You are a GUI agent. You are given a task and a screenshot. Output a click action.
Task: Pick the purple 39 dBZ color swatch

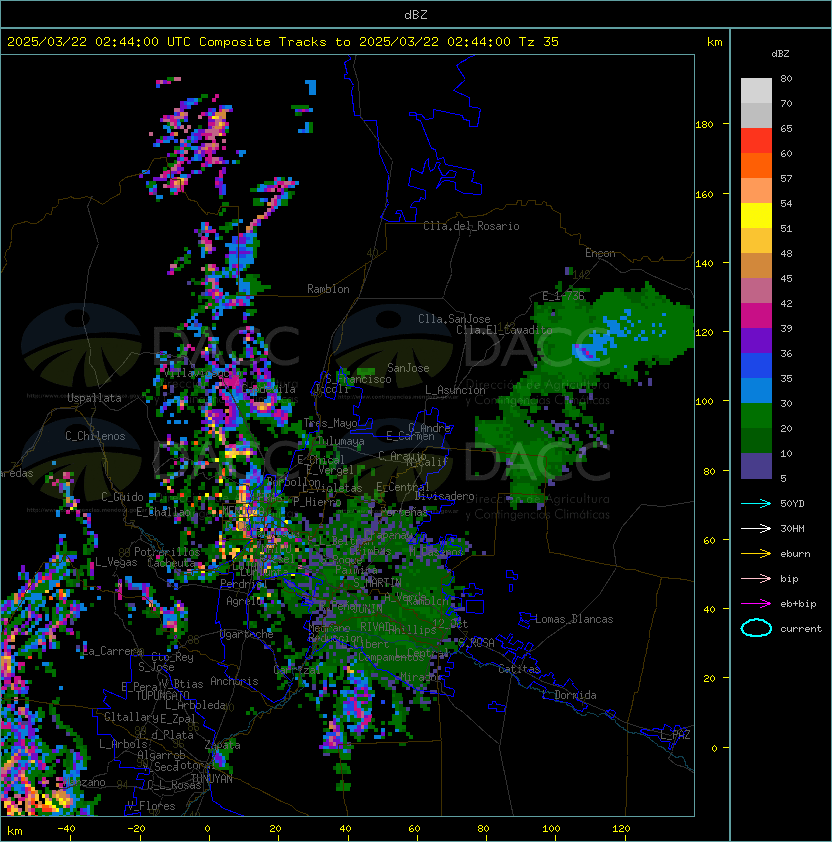tap(756, 340)
